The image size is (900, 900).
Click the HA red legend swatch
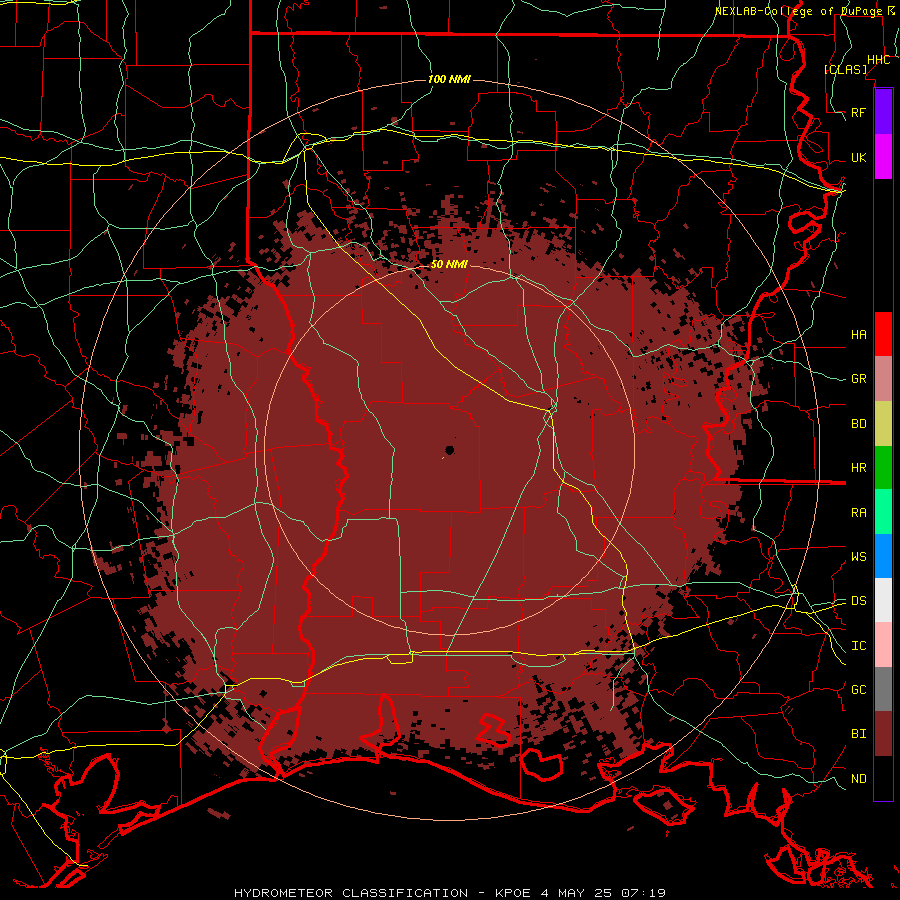pos(883,334)
